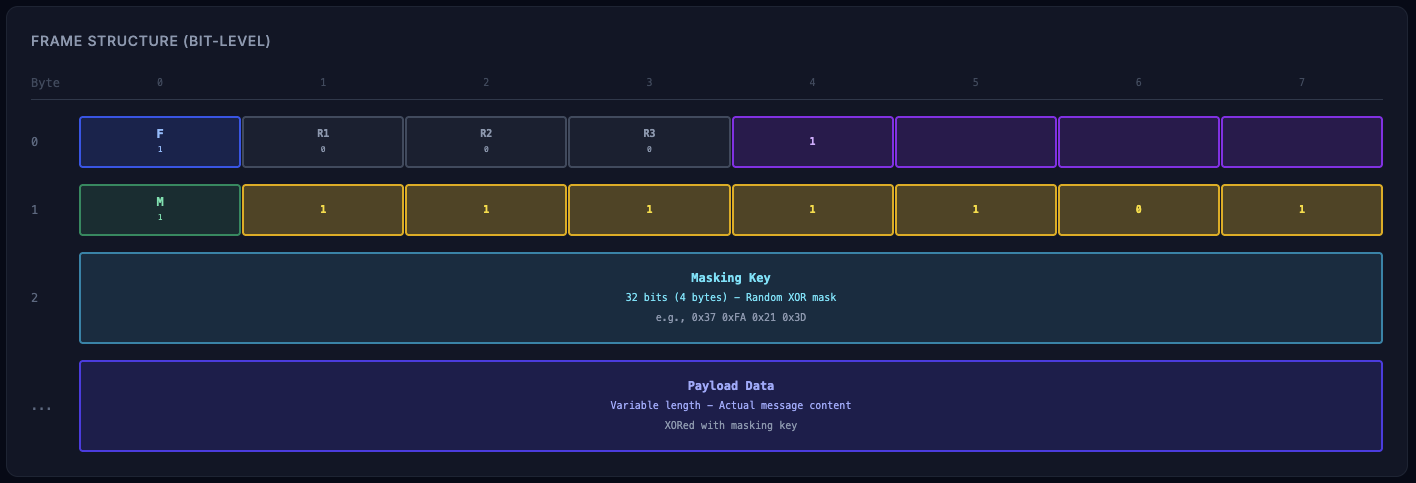This screenshot has height=483, width=1416.
Task: Click the purple cell showing value 1
Action: click(x=812, y=142)
